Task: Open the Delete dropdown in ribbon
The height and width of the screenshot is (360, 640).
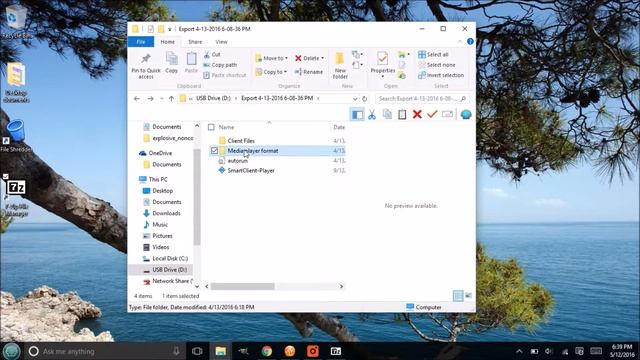Action: click(x=309, y=58)
